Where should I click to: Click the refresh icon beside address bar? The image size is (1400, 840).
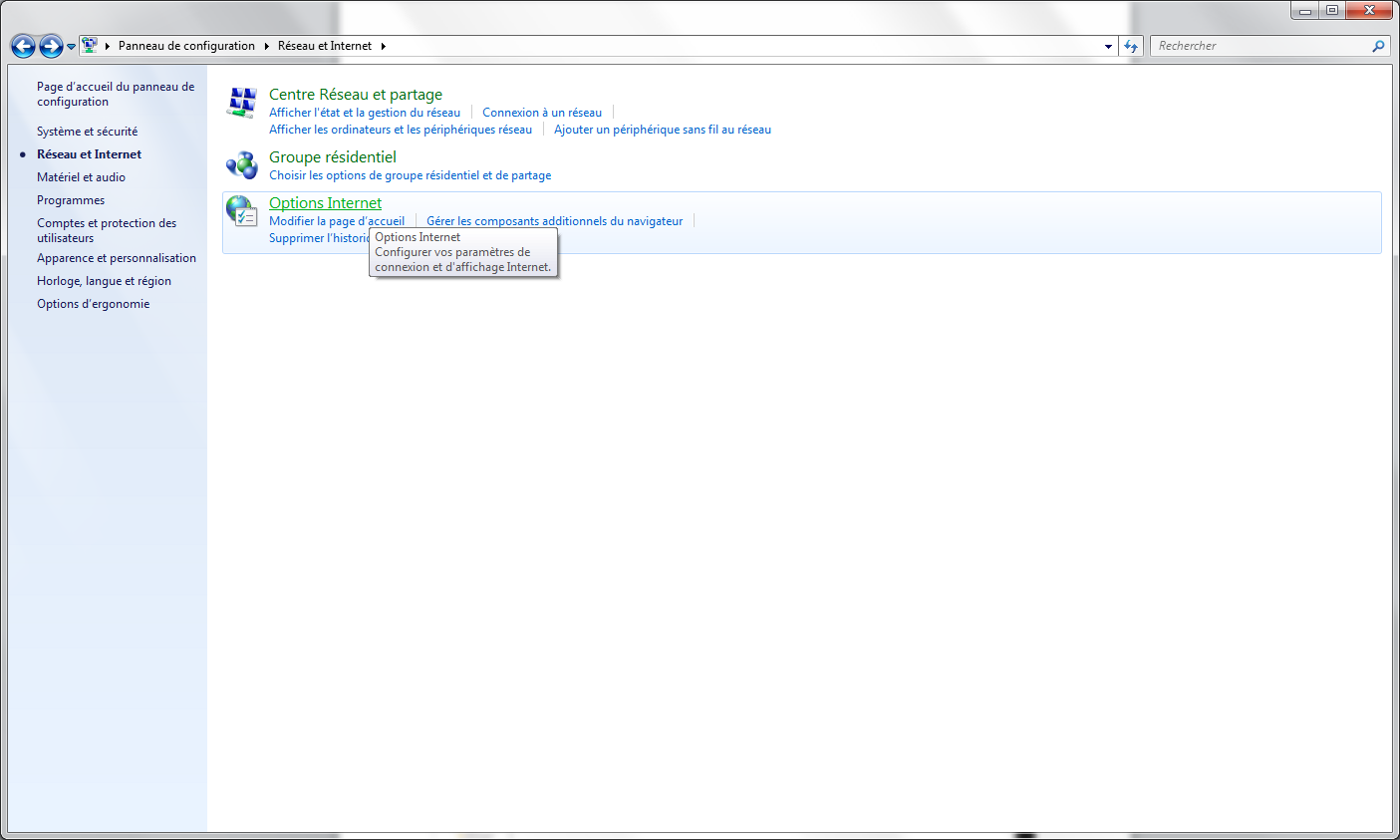(1131, 46)
